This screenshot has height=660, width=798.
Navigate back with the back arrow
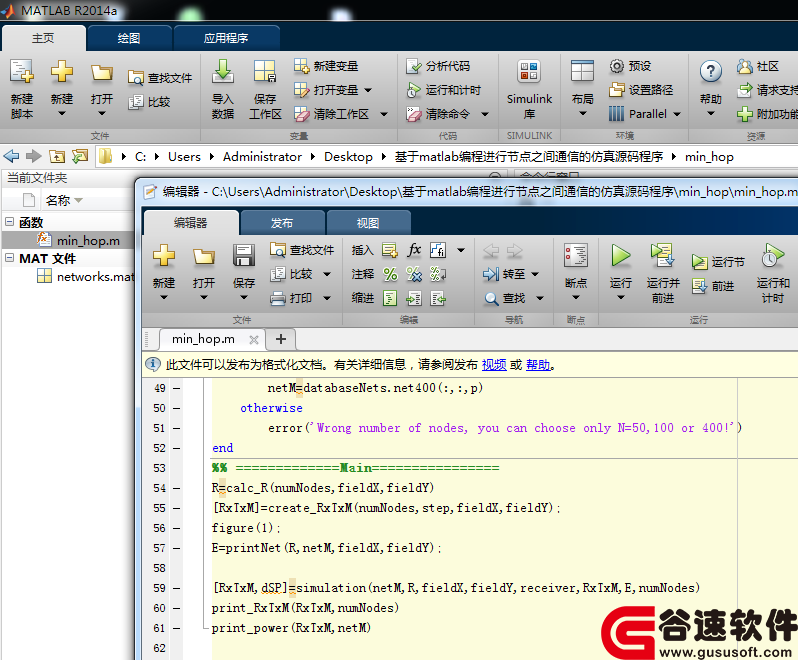tap(11, 156)
